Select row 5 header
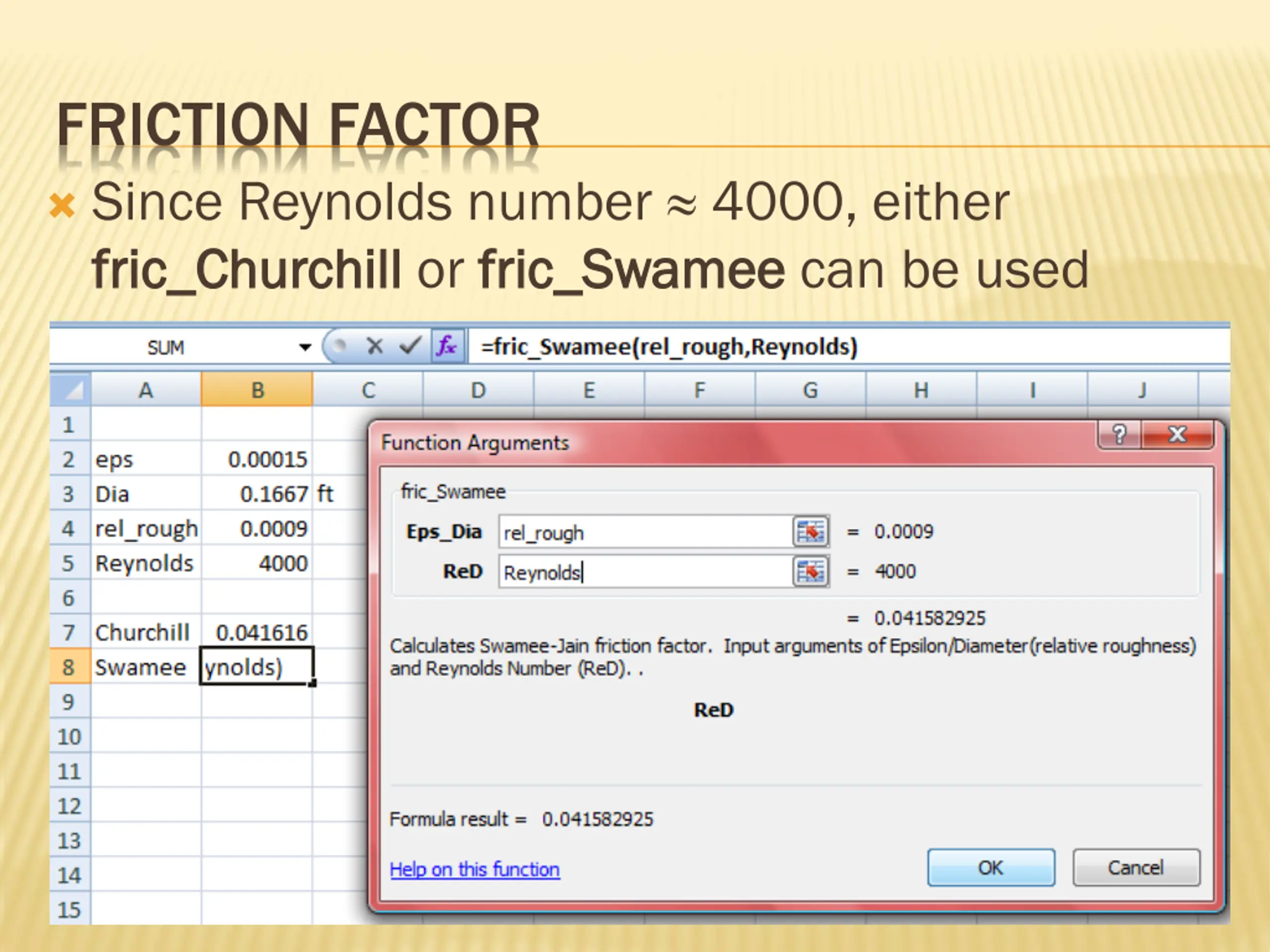1270x952 pixels. click(70, 563)
